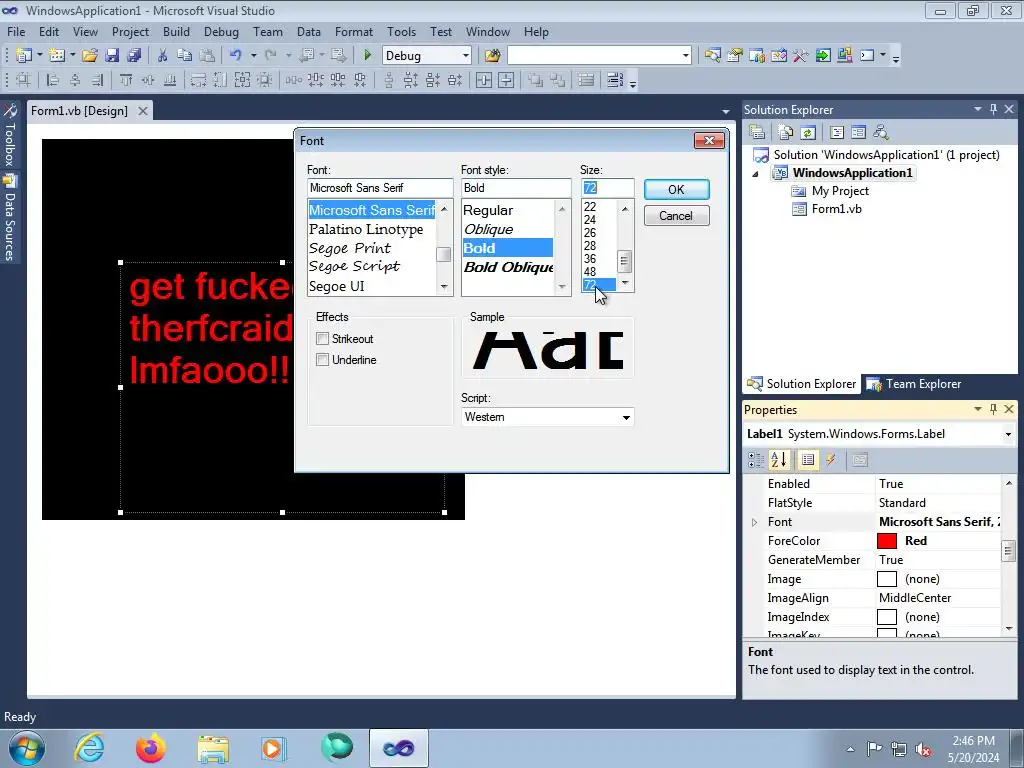Image resolution: width=1024 pixels, height=768 pixels.
Task: Click Refresh icon in Solution Explorer
Action: 808,133
